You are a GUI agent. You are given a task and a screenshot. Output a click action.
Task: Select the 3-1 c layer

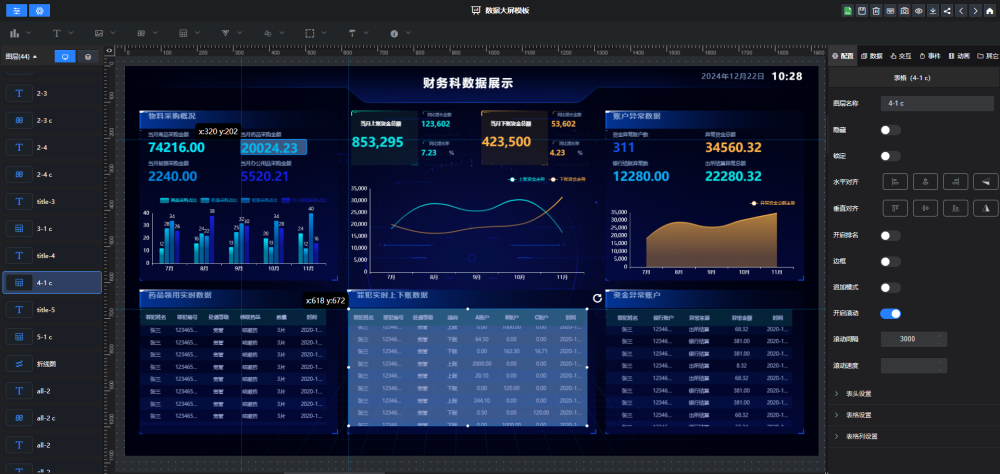pyautogui.click(x=52, y=228)
